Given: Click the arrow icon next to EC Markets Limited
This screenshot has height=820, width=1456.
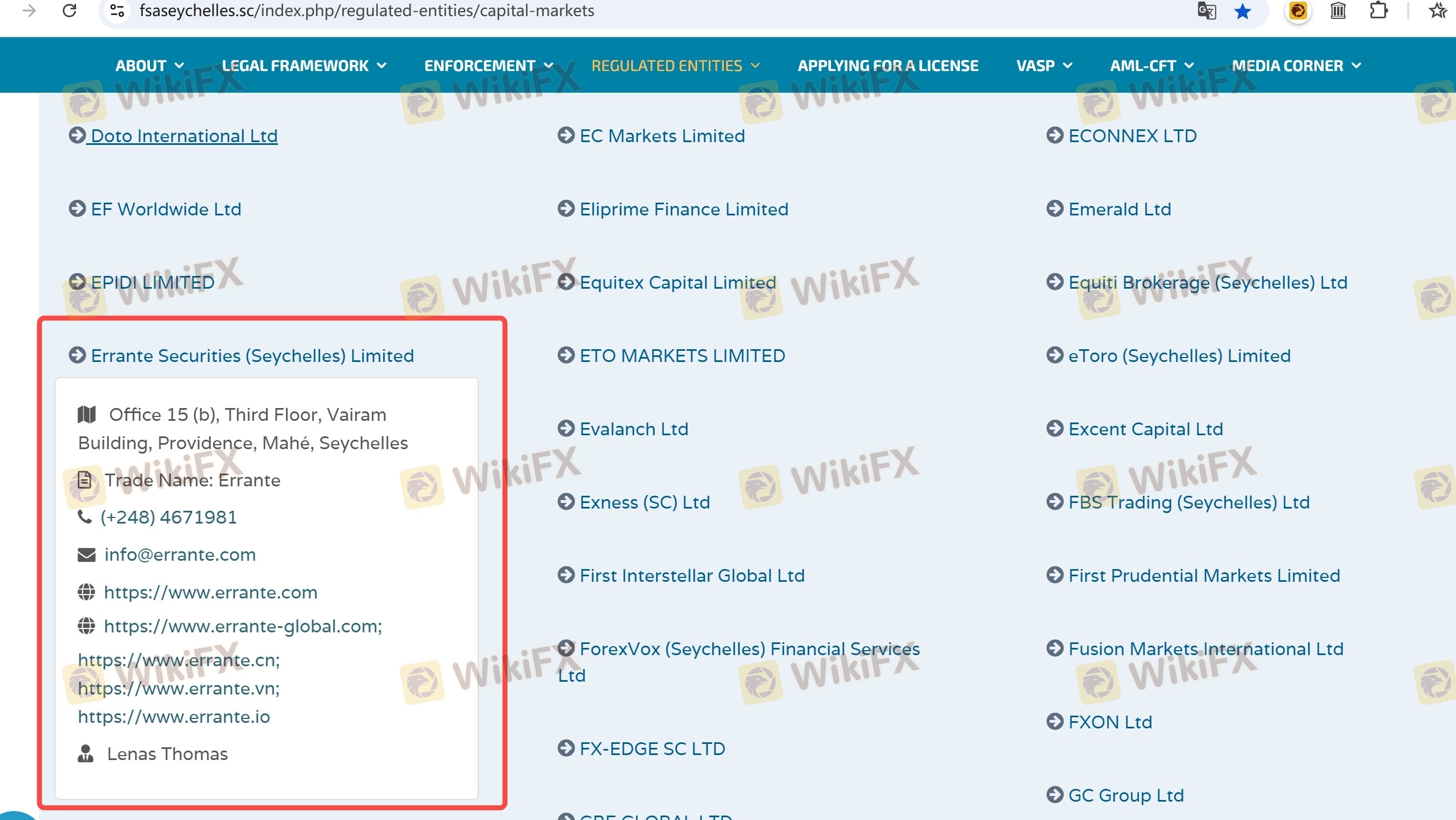Looking at the screenshot, I should coord(566,135).
